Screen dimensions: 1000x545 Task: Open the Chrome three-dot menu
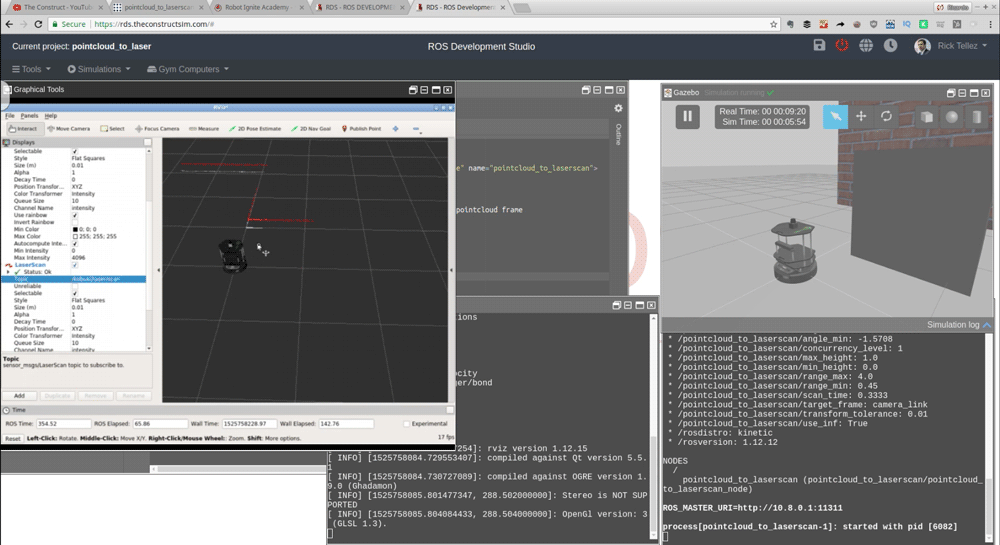pyautogui.click(x=990, y=24)
